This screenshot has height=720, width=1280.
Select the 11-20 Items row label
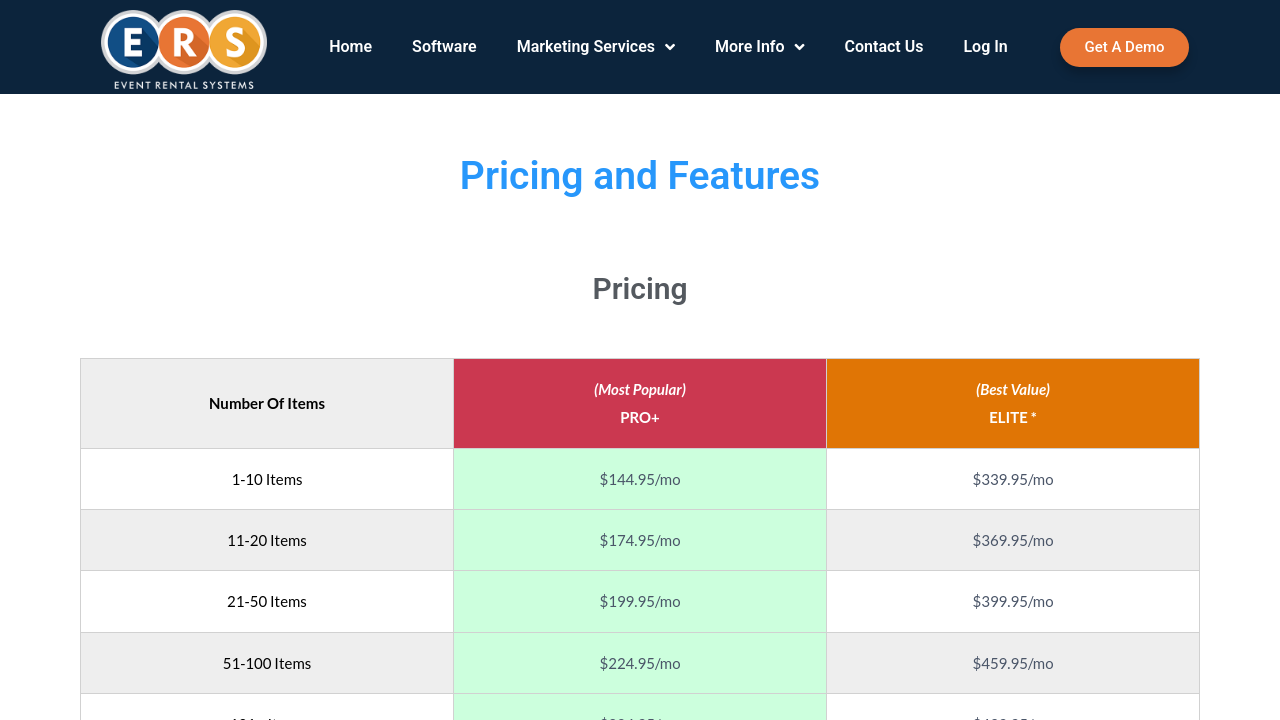tap(267, 541)
